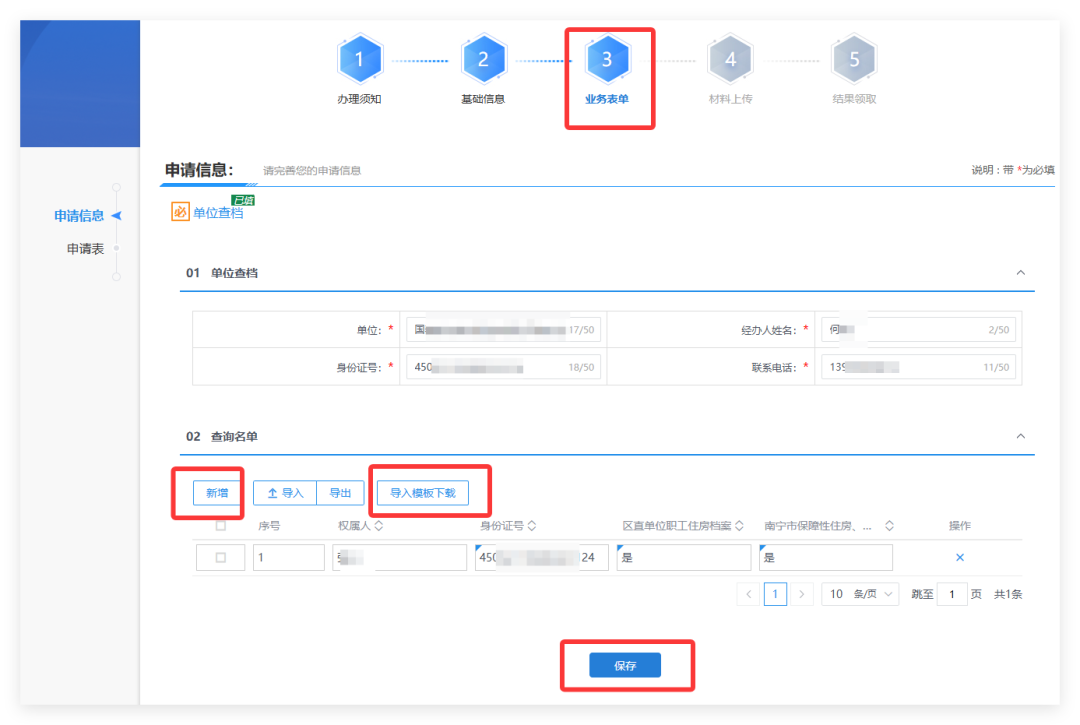Viewport: 1080px width, 725px height.
Task: Toggle the select-all header checkbox
Action: (x=221, y=526)
